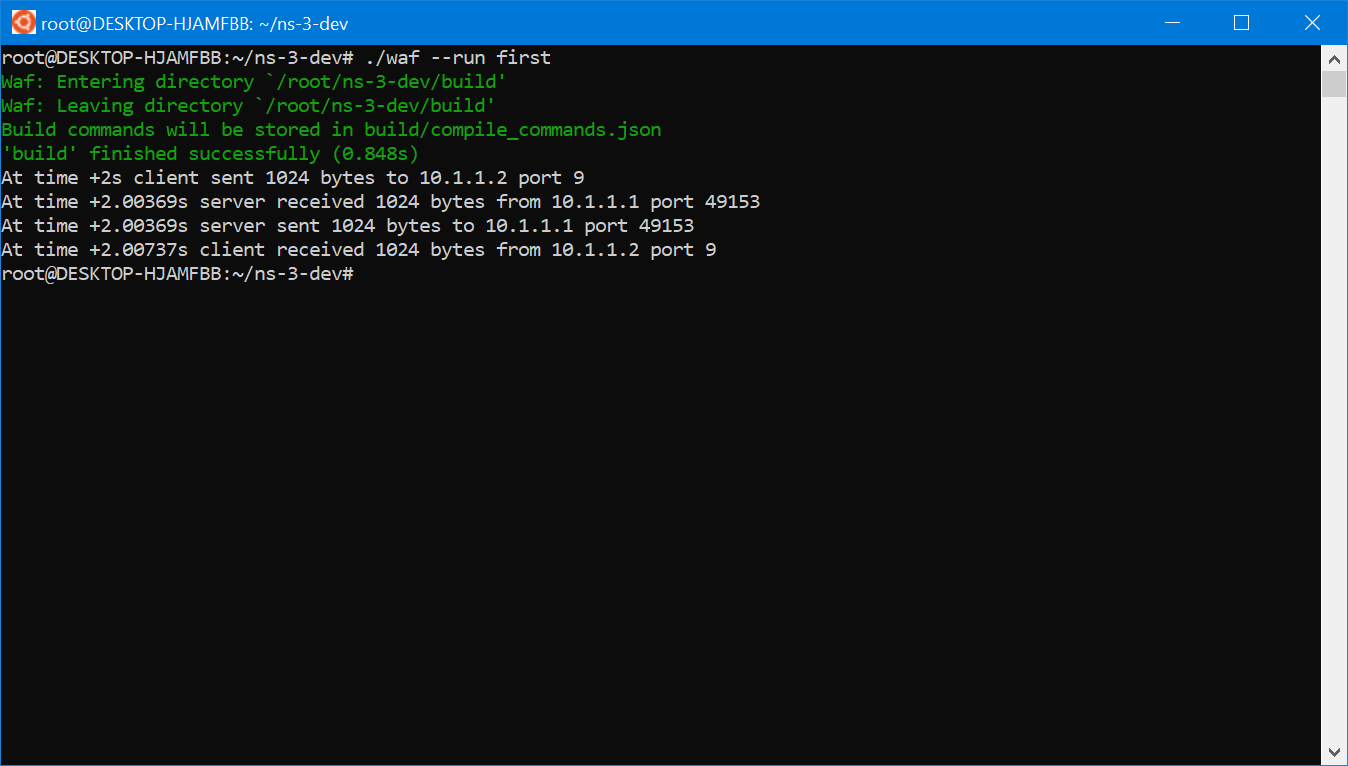The width and height of the screenshot is (1348, 766).
Task: Click the last empty shell prompt line
Action: click(178, 274)
